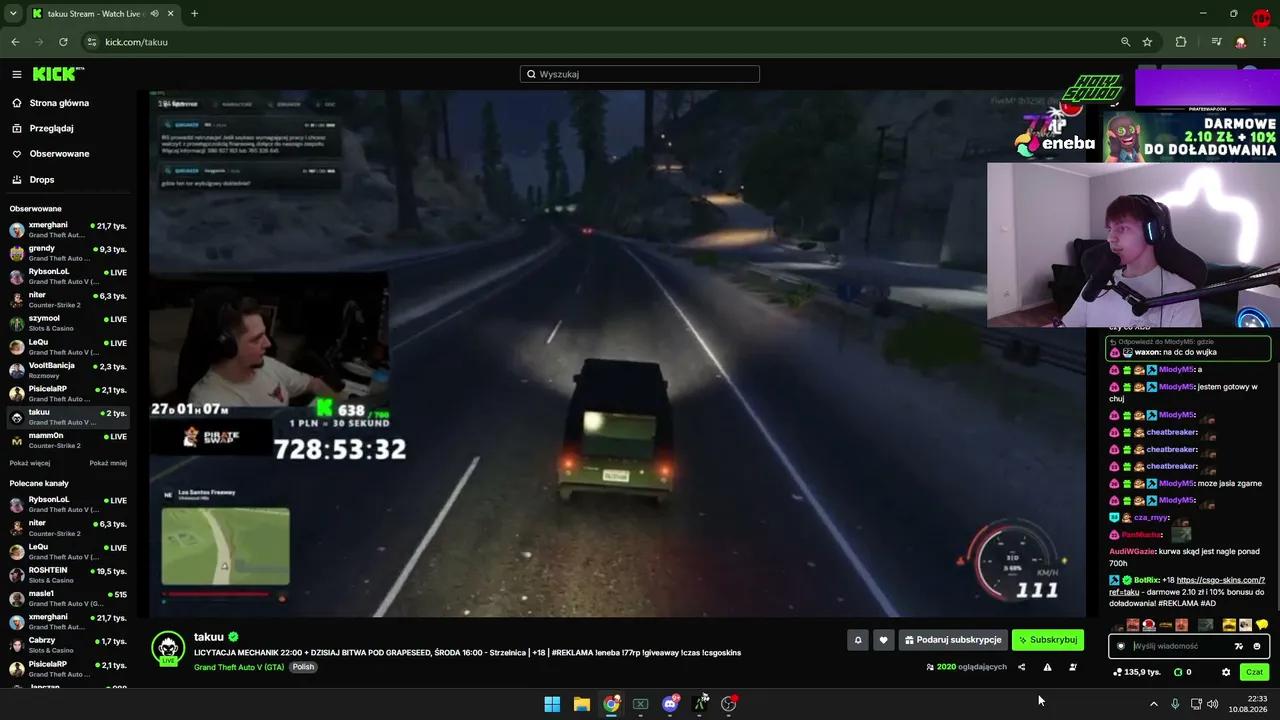This screenshot has height=720, width=1280.
Task: Open the hamburger sidebar menu
Action: [17, 74]
